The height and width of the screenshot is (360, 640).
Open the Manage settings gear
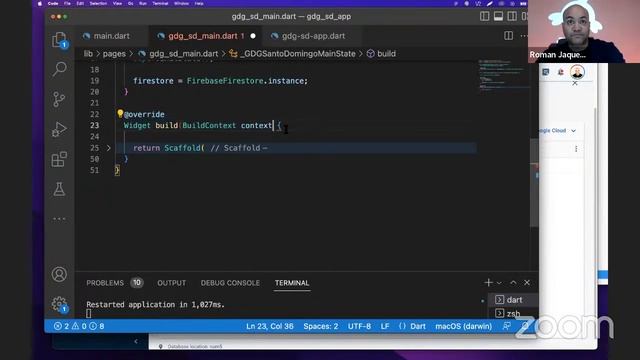click(59, 304)
